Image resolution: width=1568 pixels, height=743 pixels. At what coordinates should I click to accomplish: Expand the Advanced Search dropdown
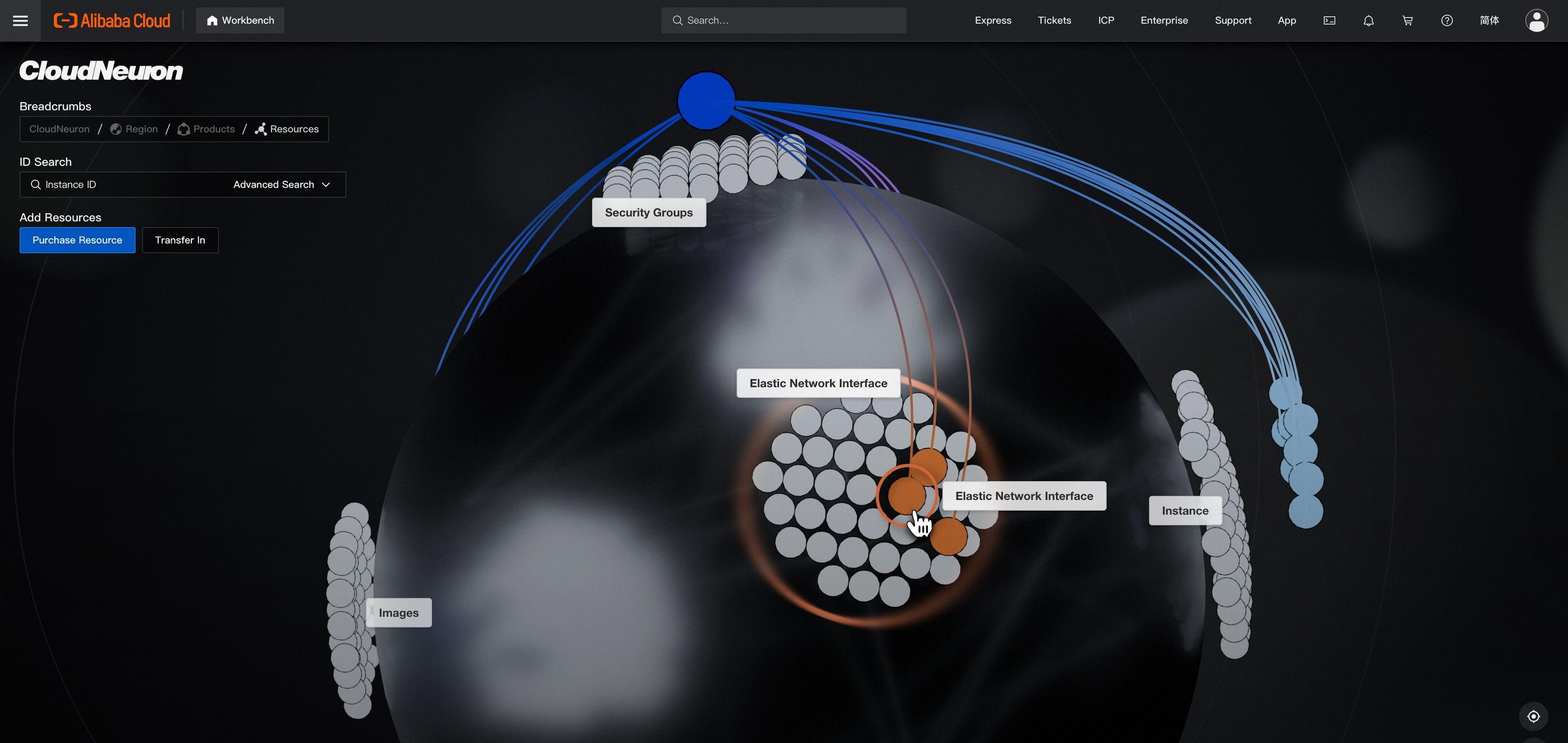coord(281,185)
